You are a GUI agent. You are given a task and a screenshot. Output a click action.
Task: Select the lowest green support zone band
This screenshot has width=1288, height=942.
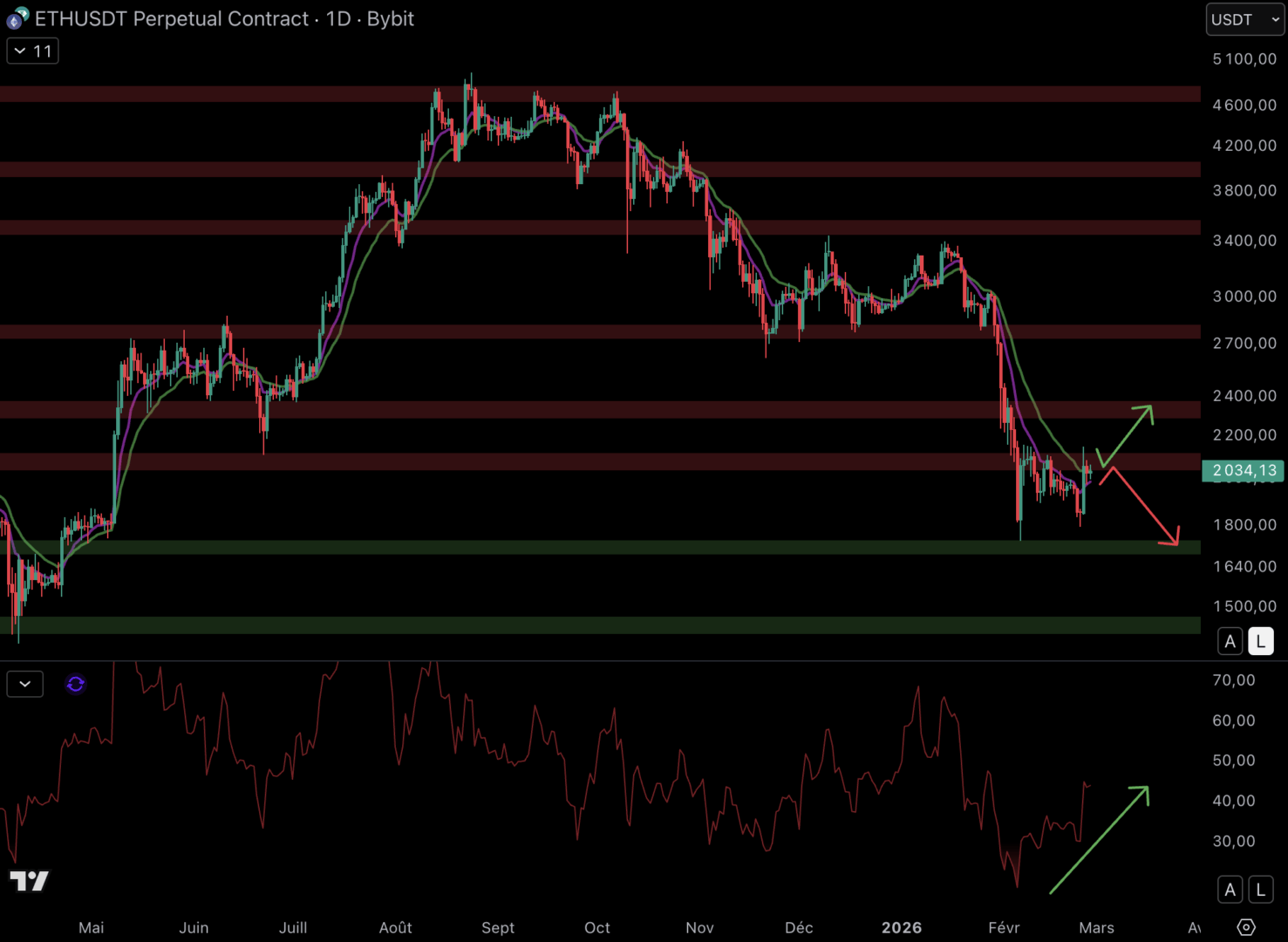click(x=600, y=625)
